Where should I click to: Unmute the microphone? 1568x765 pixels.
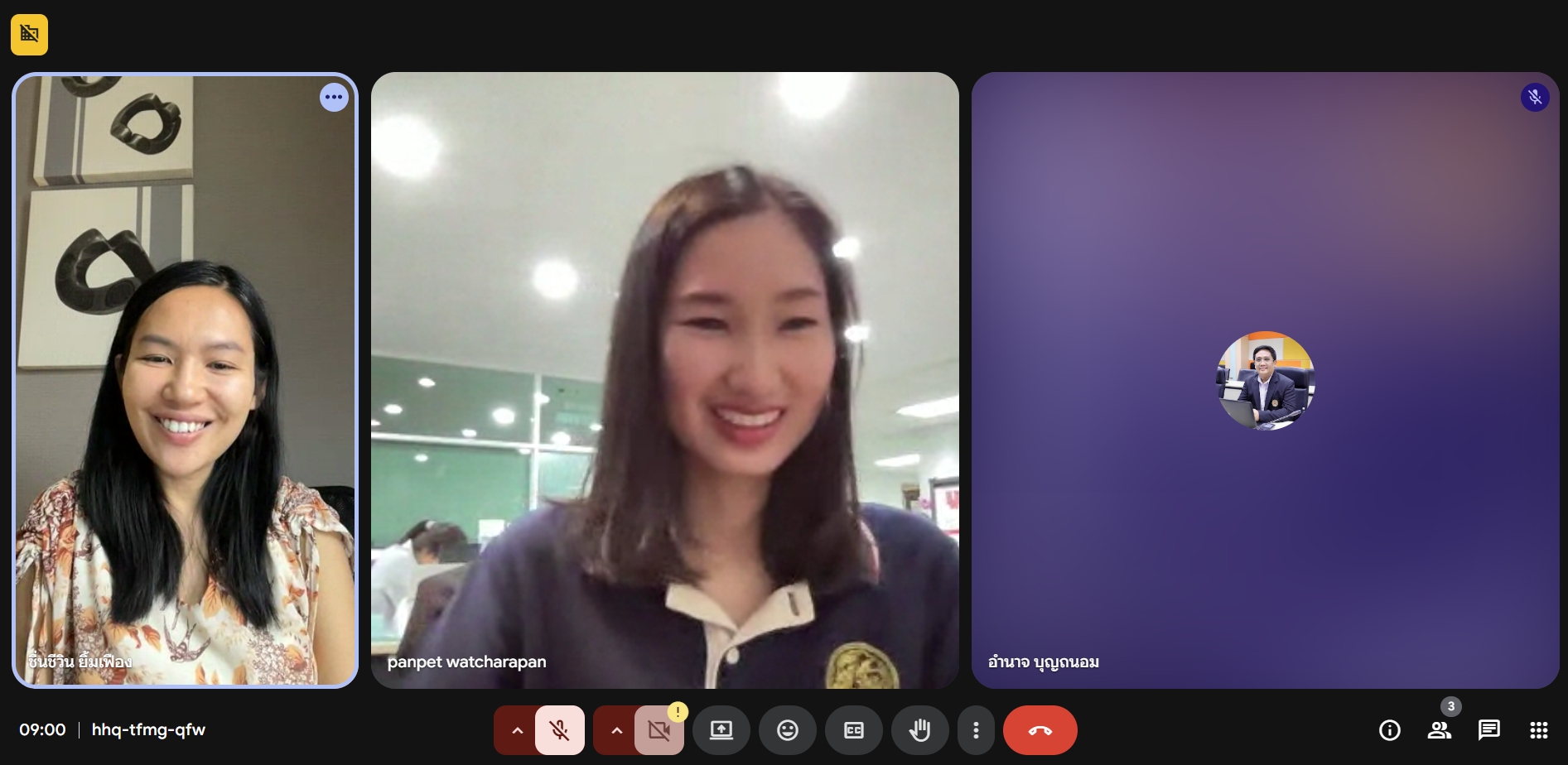point(560,730)
